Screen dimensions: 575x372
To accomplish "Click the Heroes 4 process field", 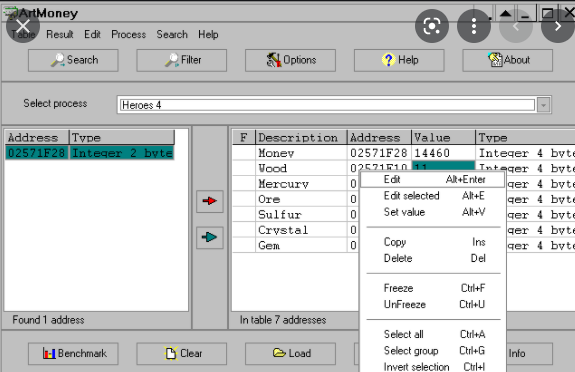I will [327, 105].
